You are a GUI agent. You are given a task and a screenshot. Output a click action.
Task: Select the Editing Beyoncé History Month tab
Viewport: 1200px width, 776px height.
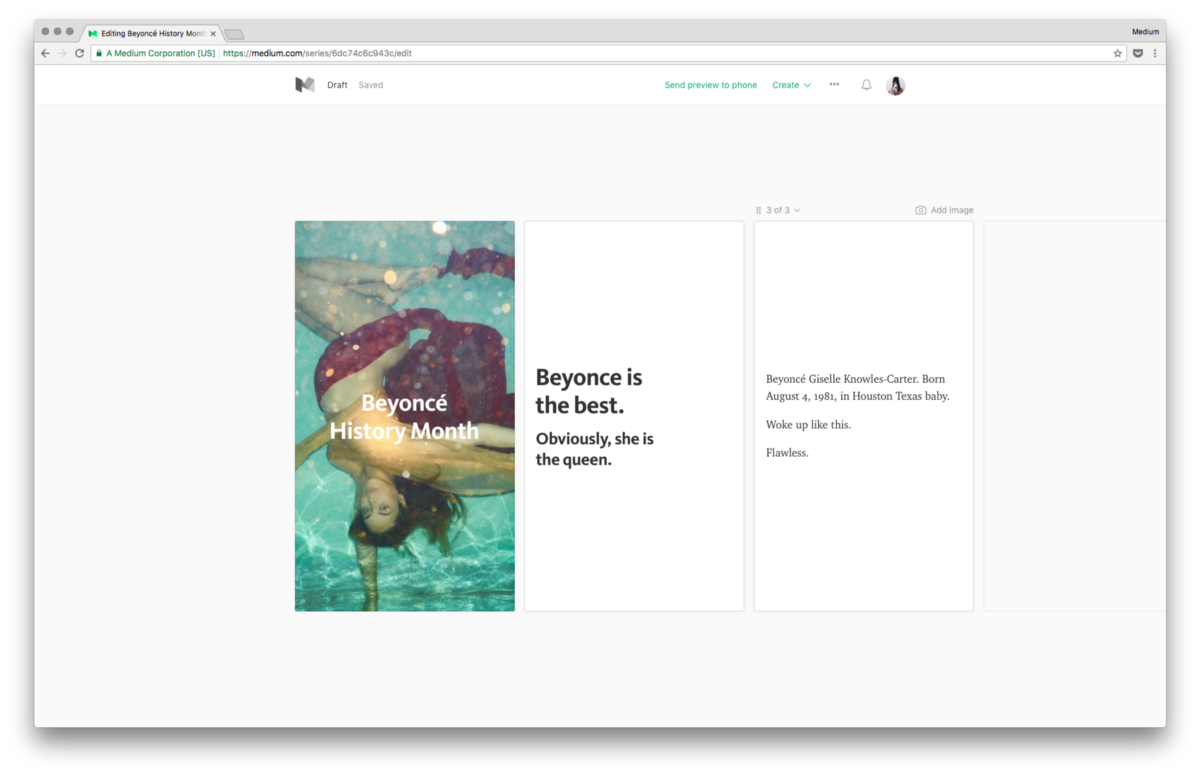[x=152, y=33]
